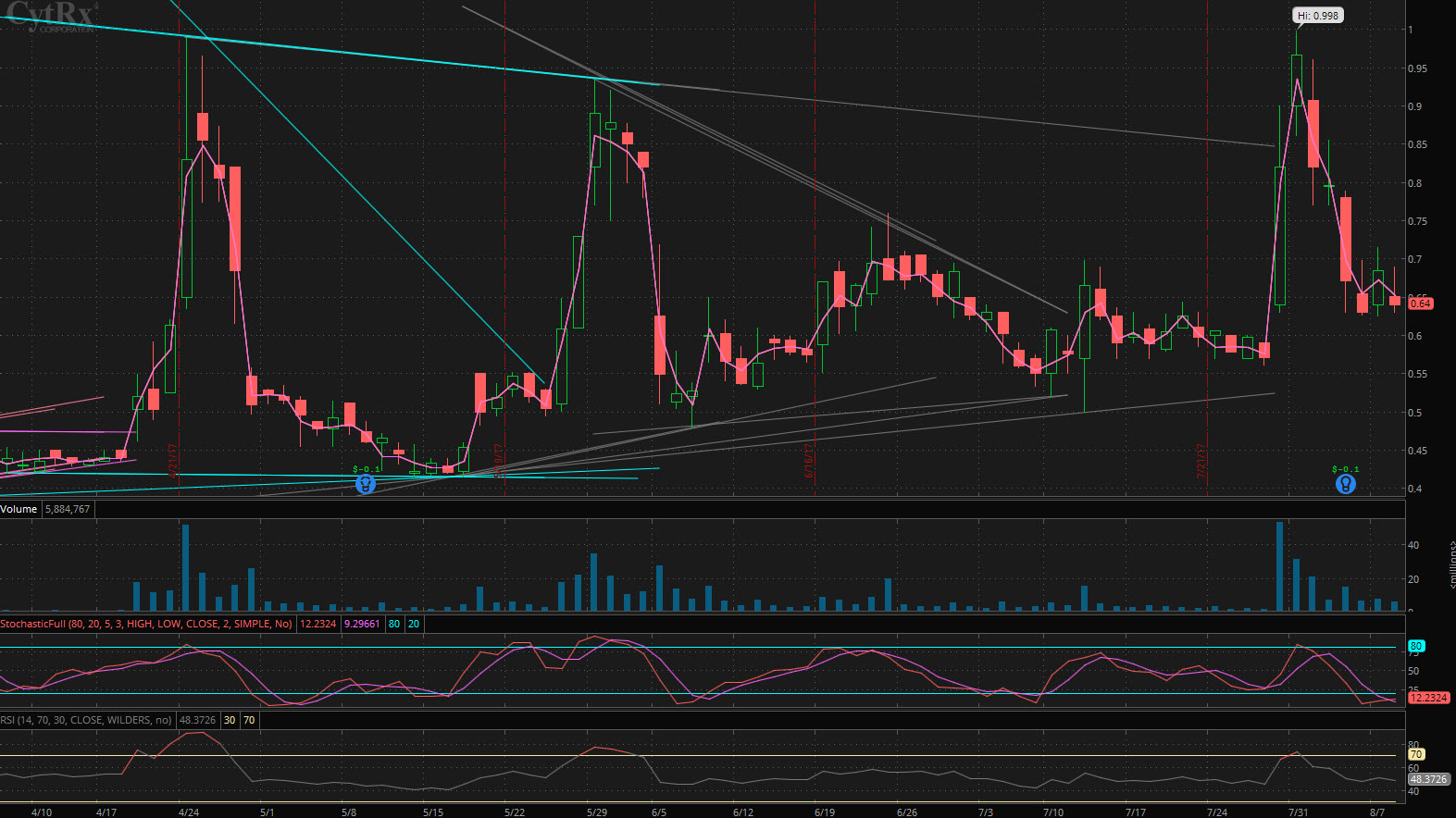The height and width of the screenshot is (818, 1456).
Task: Click the 5/15 date on time axis
Action: [x=433, y=812]
